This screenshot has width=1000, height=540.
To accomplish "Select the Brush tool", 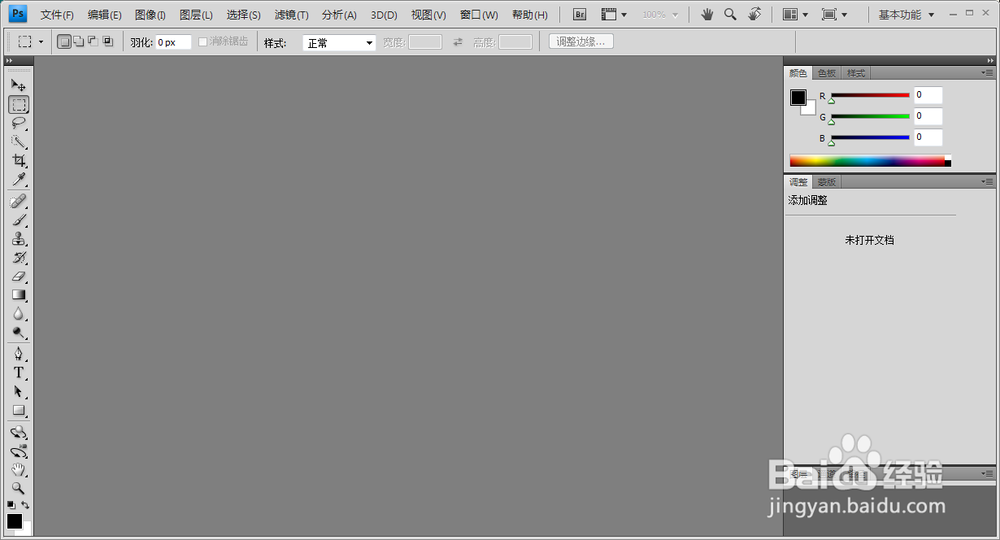I will pos(18,220).
